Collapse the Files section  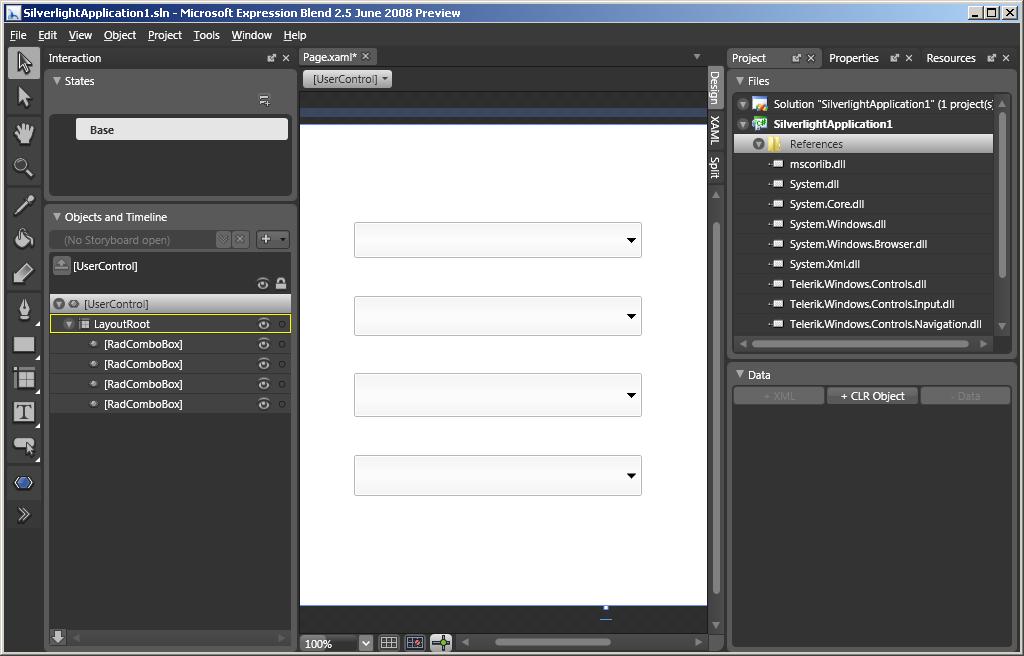tap(740, 80)
